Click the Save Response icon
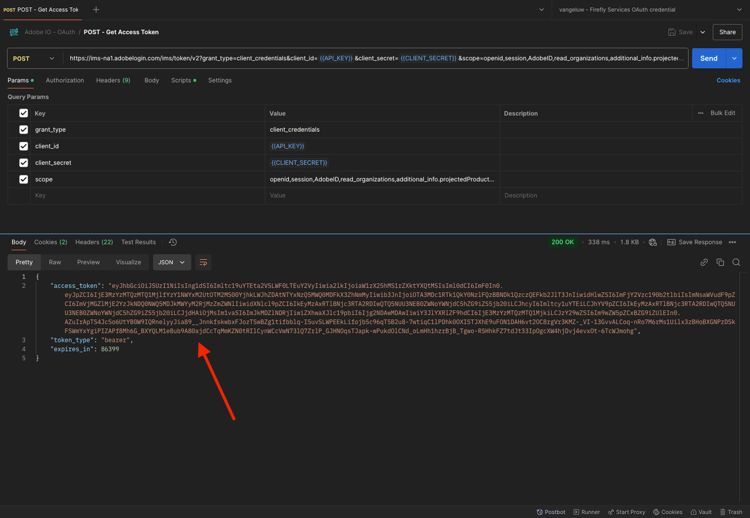The height and width of the screenshot is (518, 750). click(x=671, y=242)
